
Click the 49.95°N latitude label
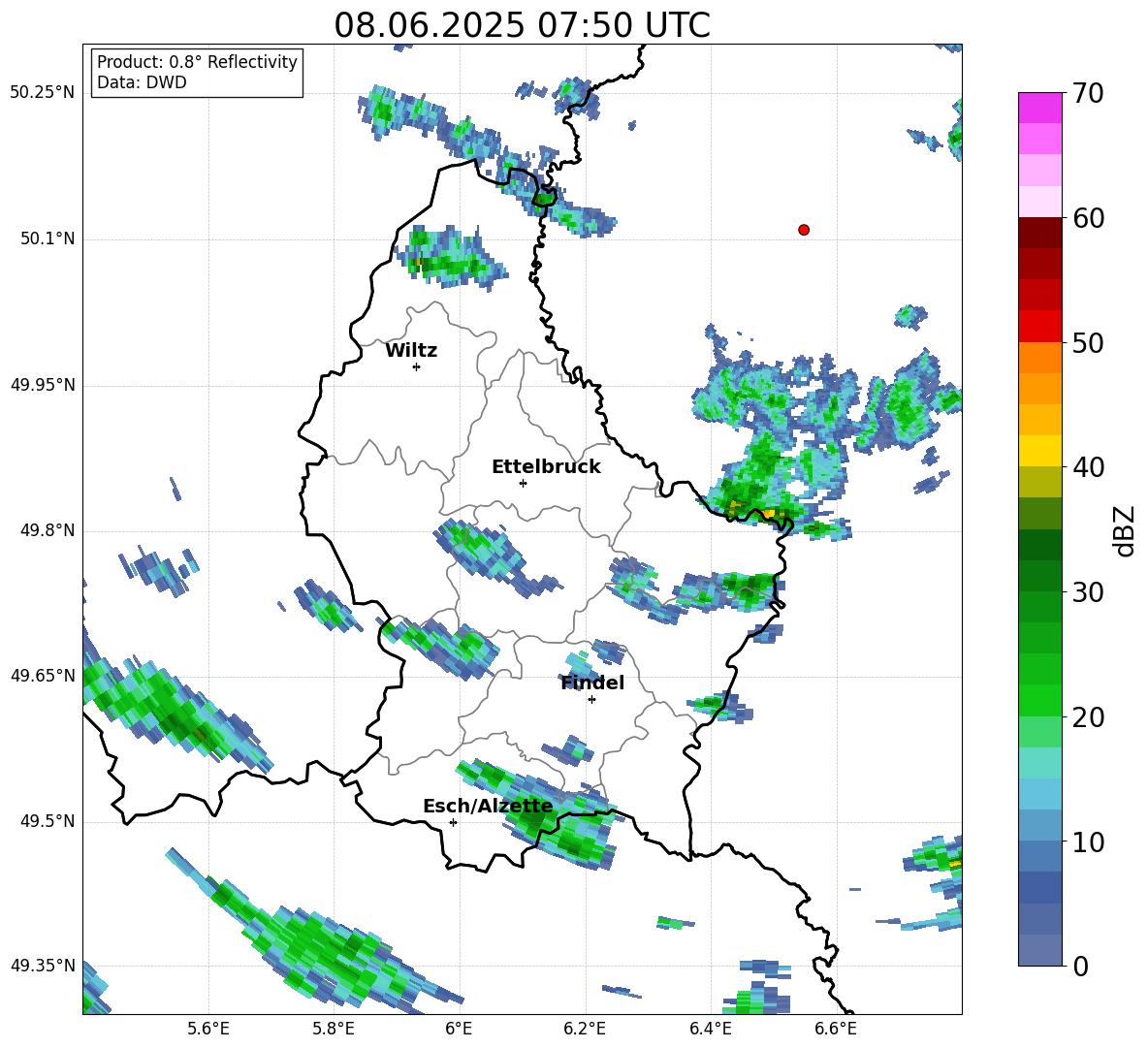43,385
